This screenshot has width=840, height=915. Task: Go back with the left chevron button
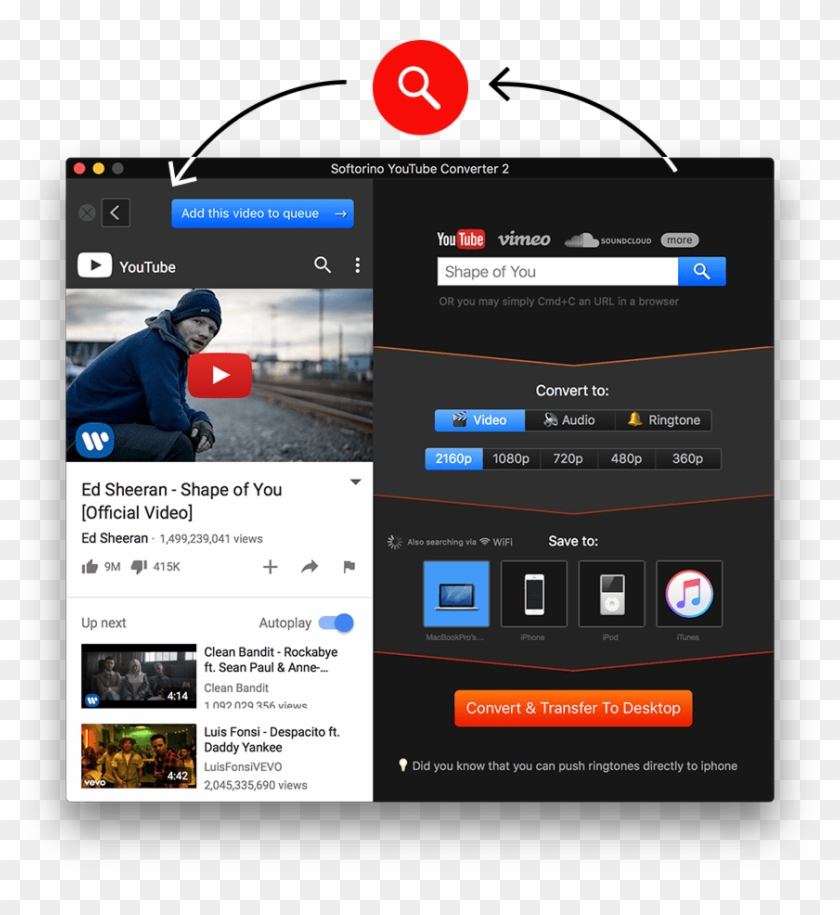116,213
